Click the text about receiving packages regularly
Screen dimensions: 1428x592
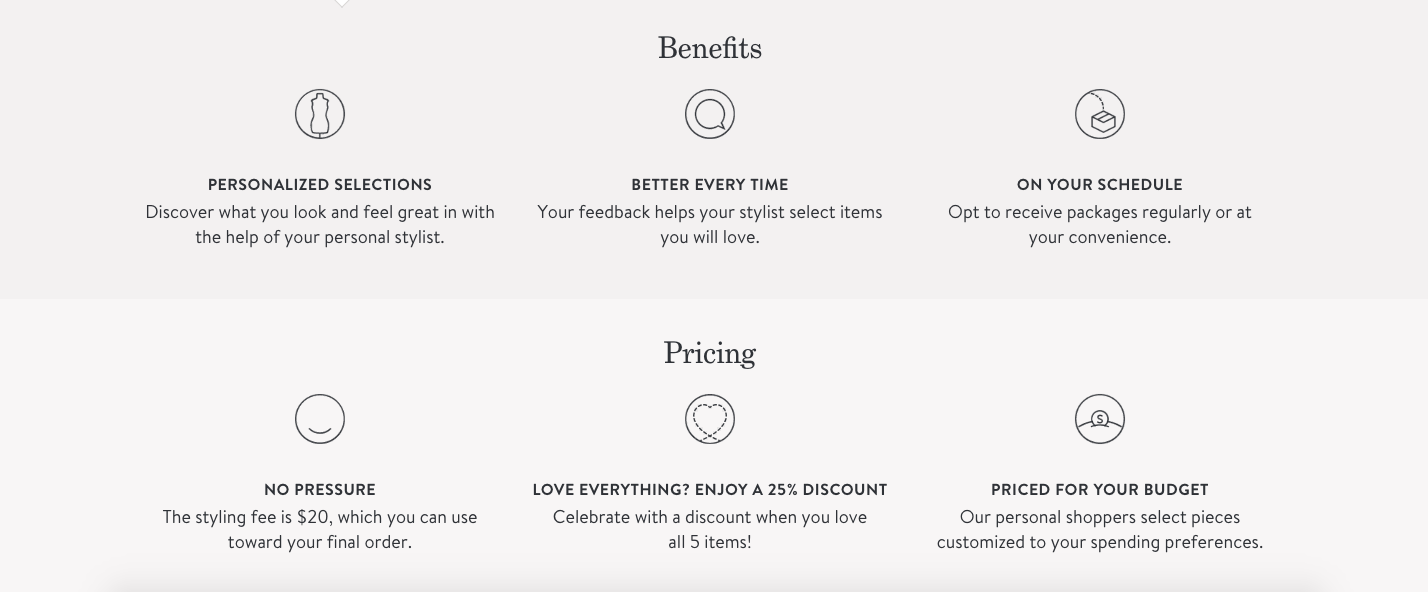coord(1100,225)
